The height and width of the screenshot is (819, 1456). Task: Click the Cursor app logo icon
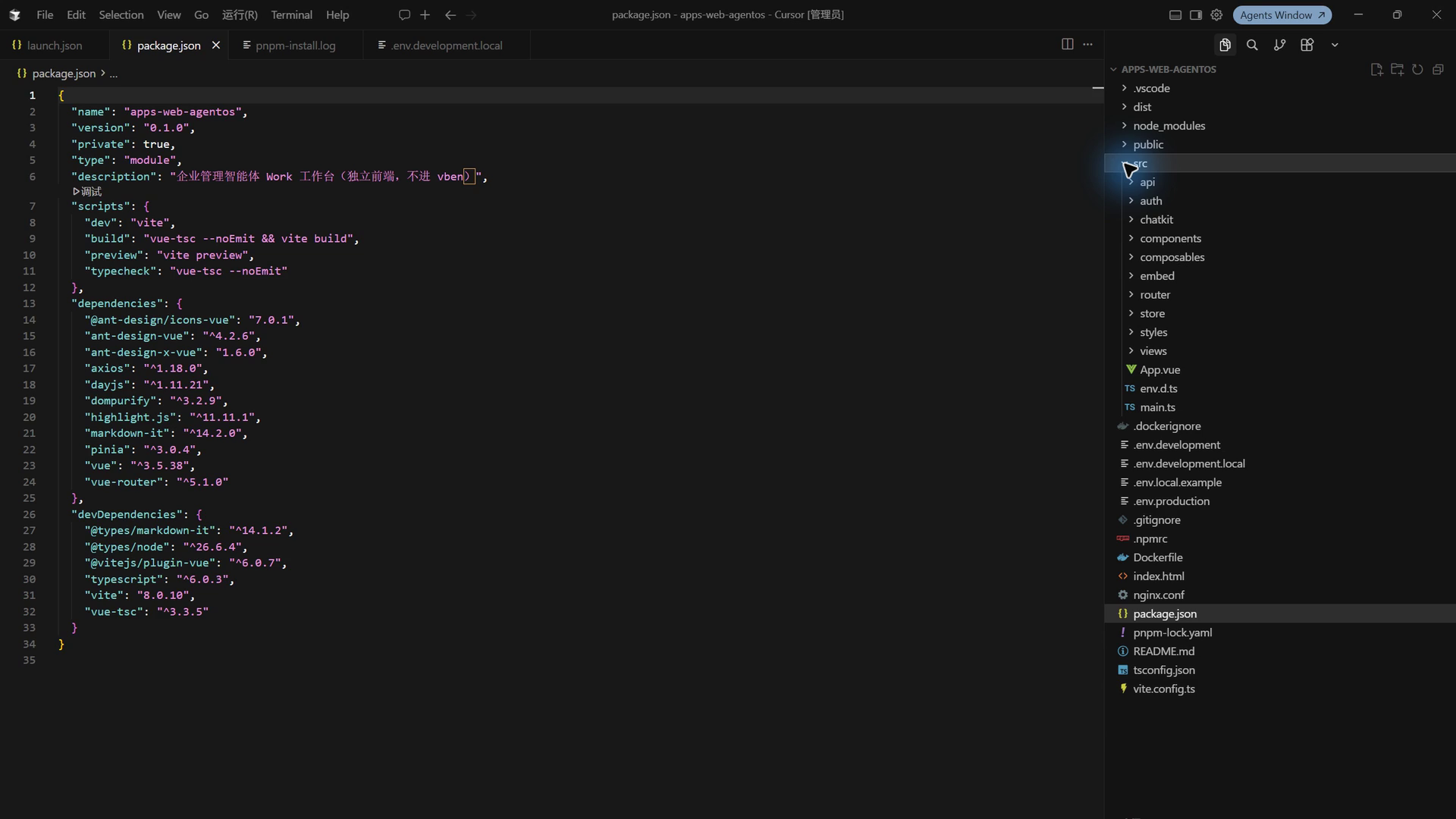[x=14, y=15]
